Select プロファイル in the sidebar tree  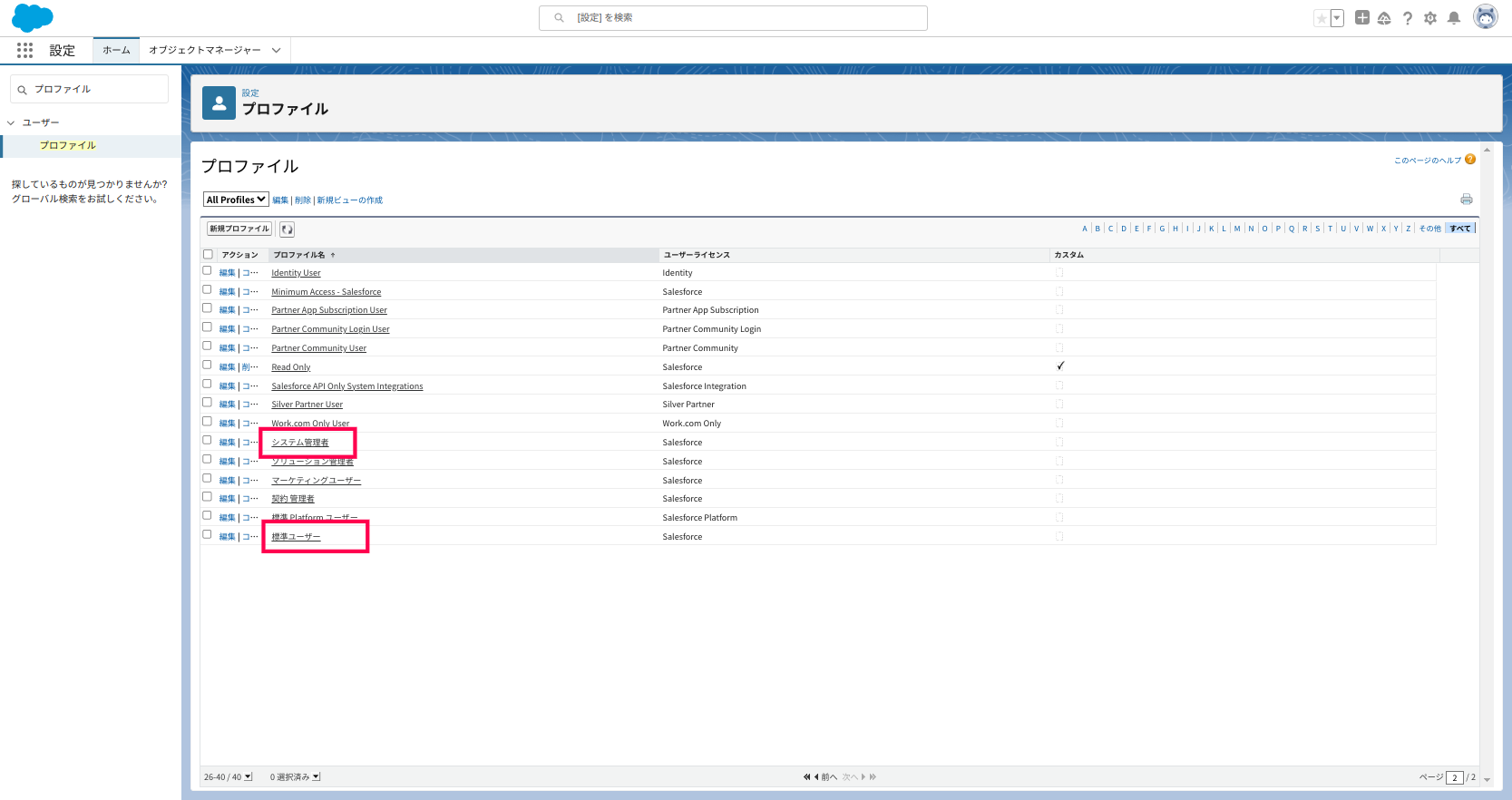[68, 145]
